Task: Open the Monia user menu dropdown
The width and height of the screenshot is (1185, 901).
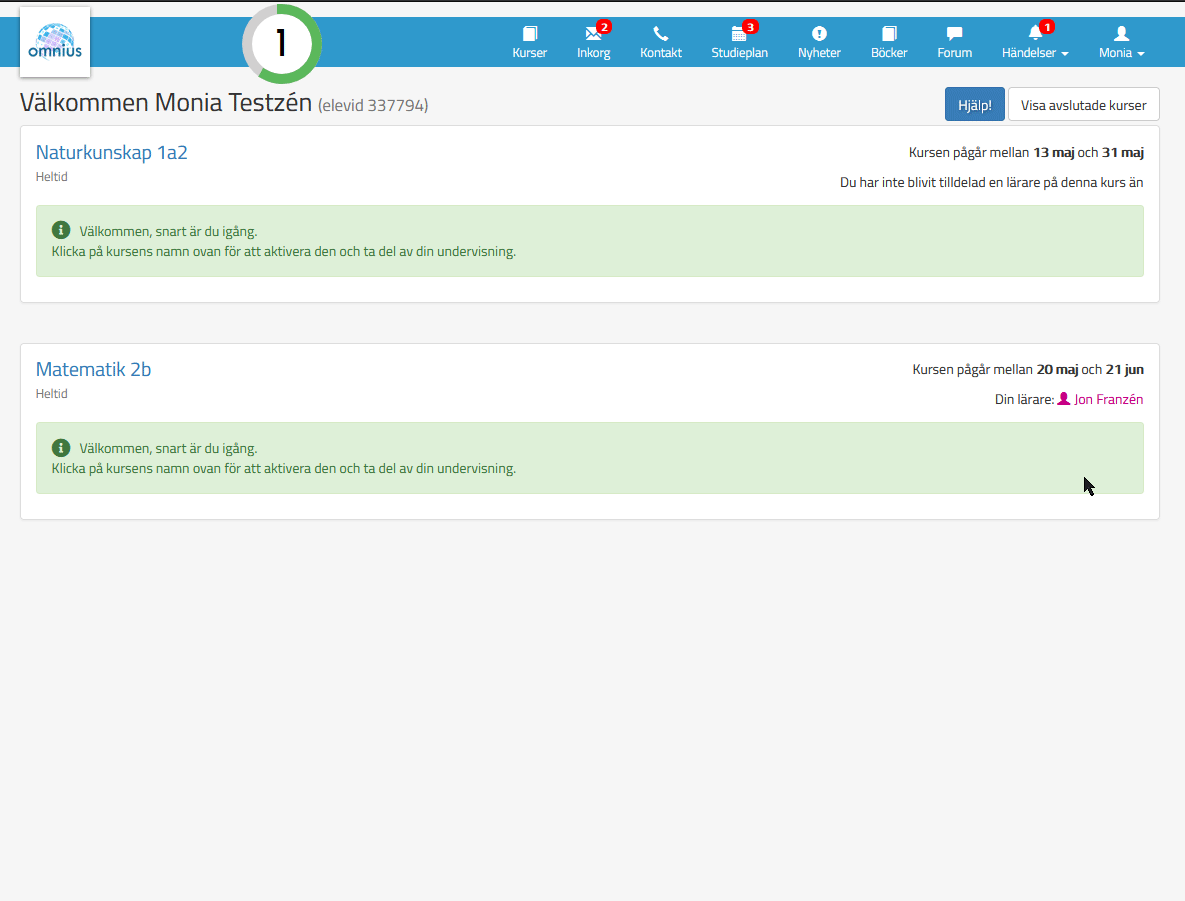Action: point(1121,53)
